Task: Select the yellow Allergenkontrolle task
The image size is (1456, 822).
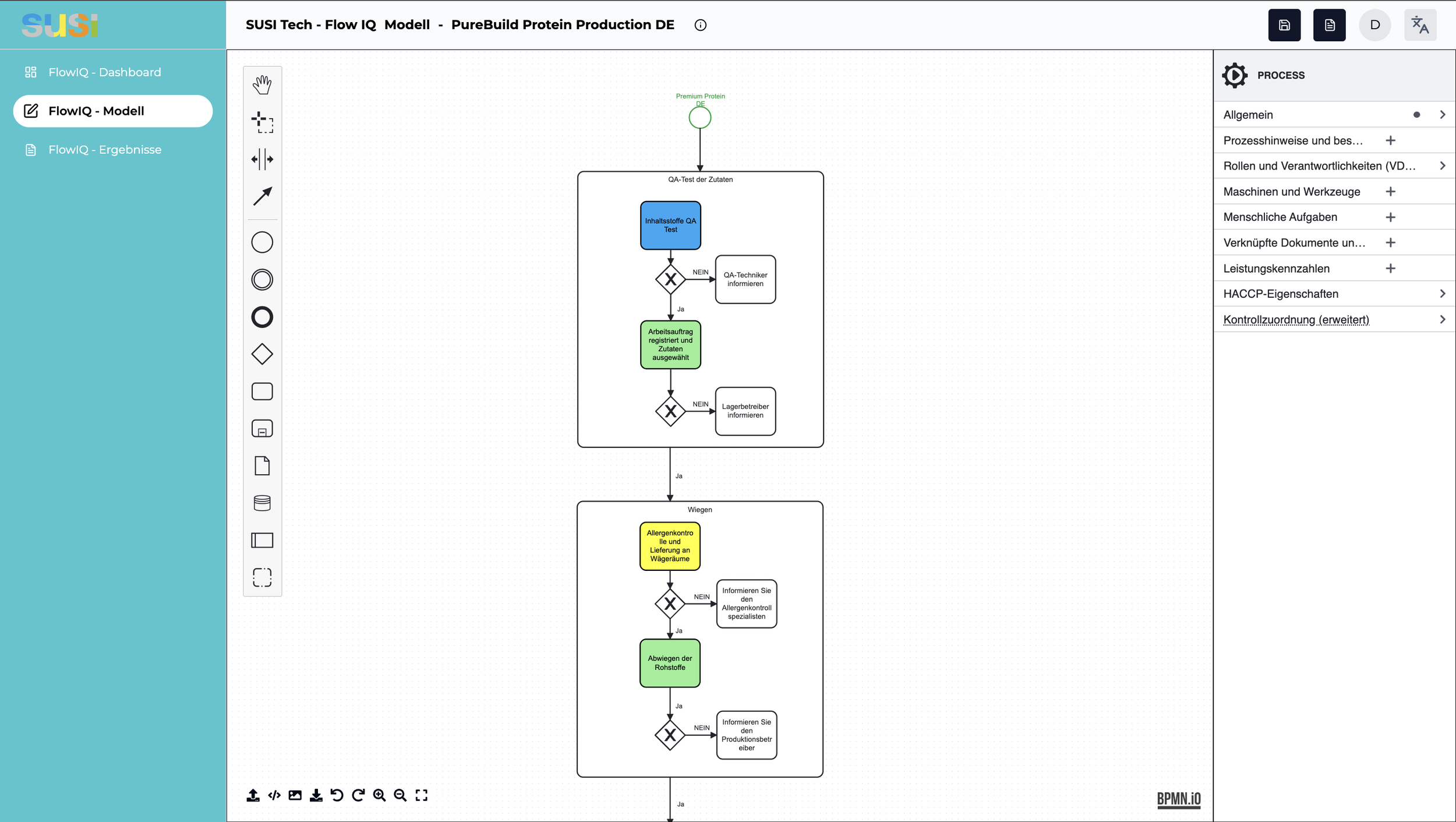Action: pos(670,546)
